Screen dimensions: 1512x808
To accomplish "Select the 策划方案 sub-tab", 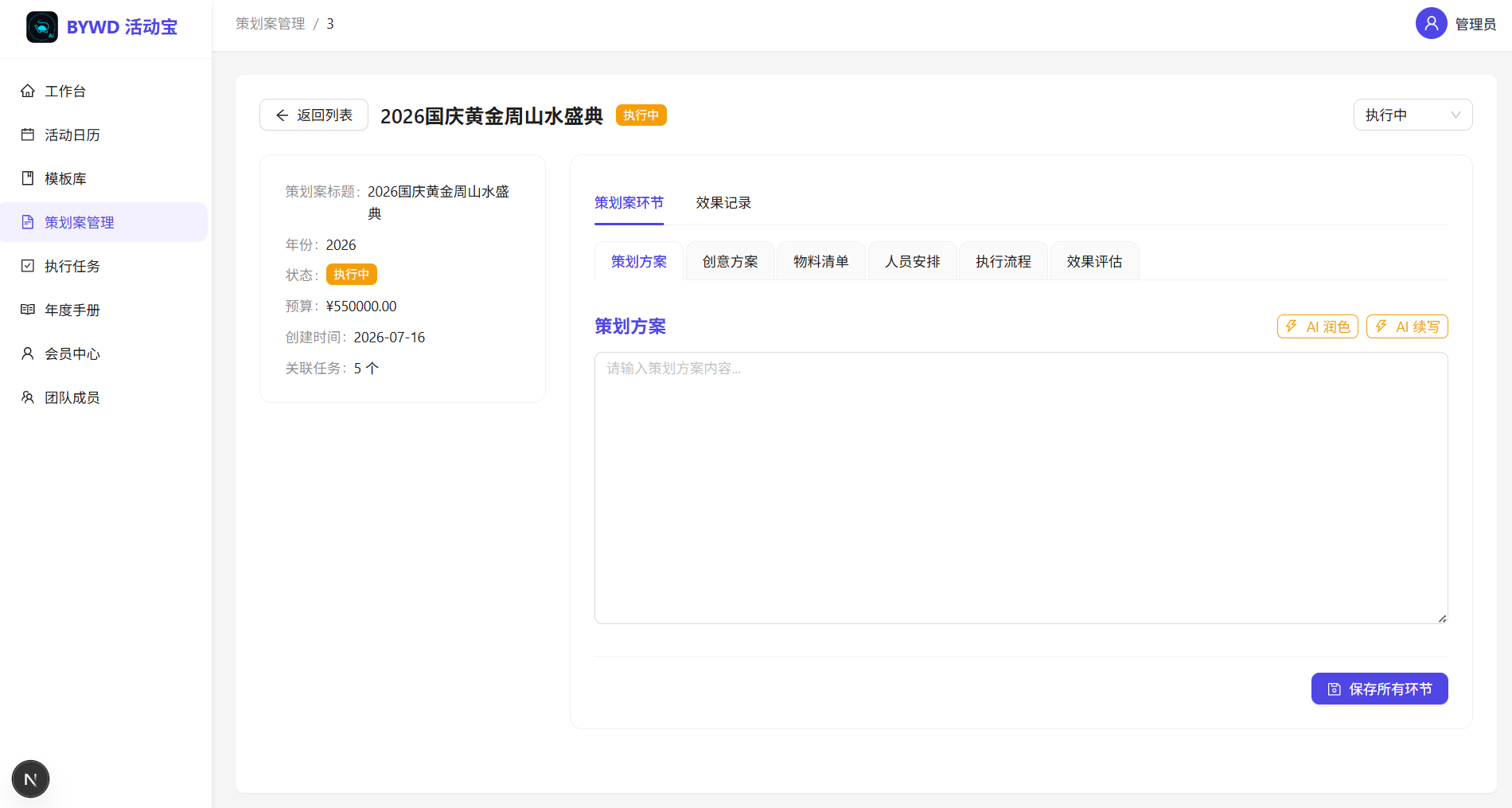I will tap(638, 261).
